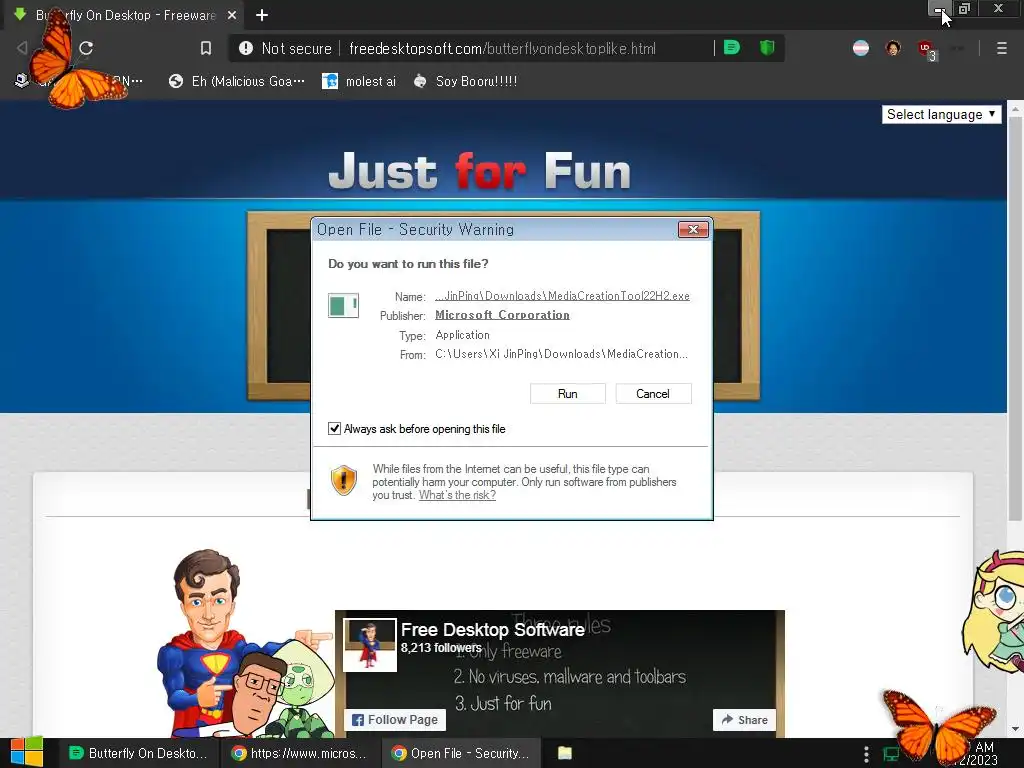Open the green shield extension icon
1024x768 pixels.
[x=767, y=47]
